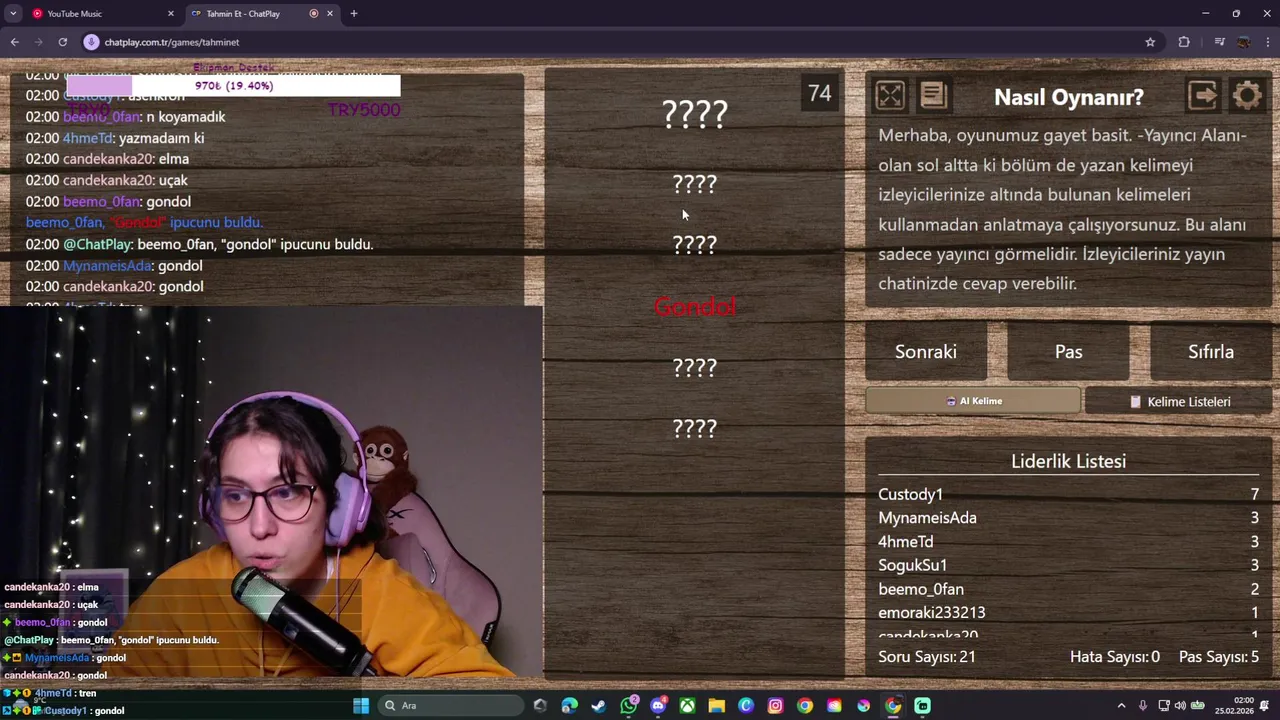Open Discord from the taskbar

pyautogui.click(x=658, y=706)
